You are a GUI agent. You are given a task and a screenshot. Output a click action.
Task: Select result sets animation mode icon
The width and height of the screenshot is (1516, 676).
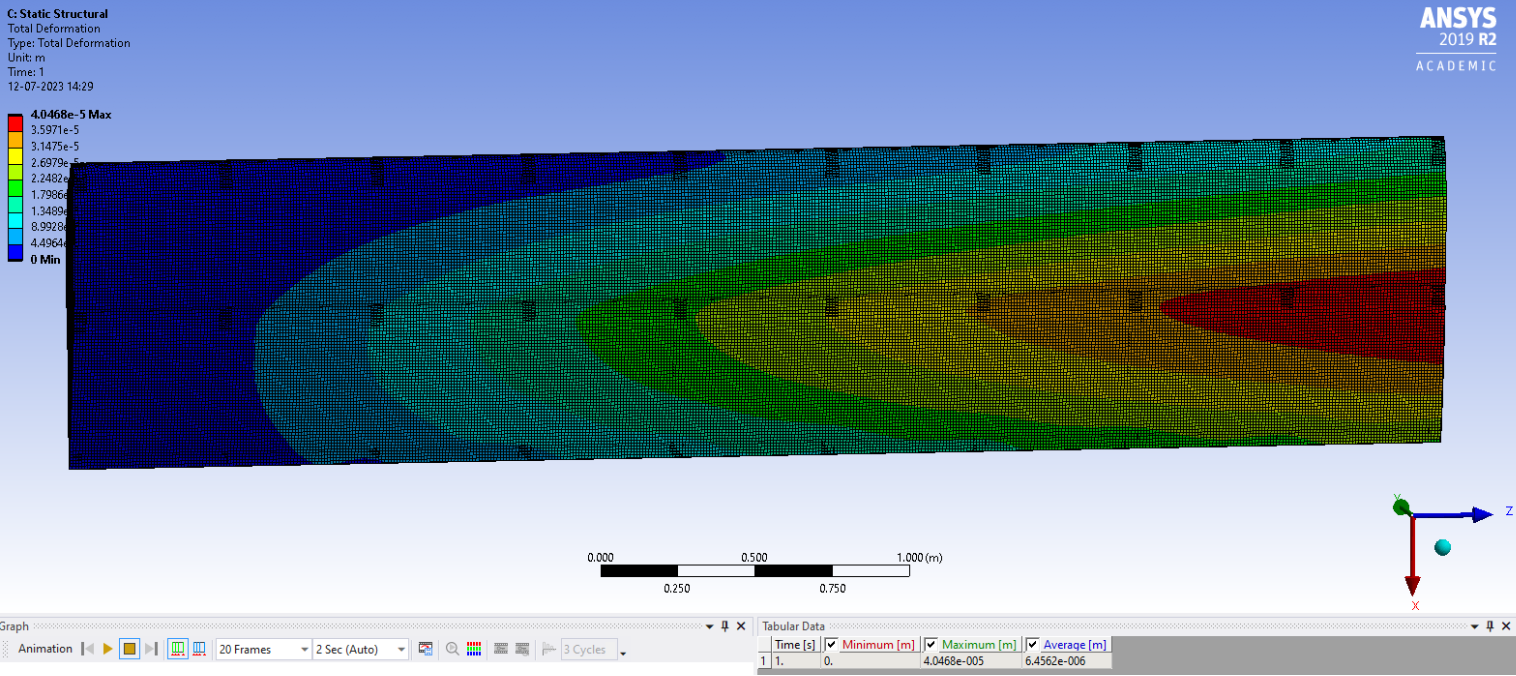[x=199, y=649]
